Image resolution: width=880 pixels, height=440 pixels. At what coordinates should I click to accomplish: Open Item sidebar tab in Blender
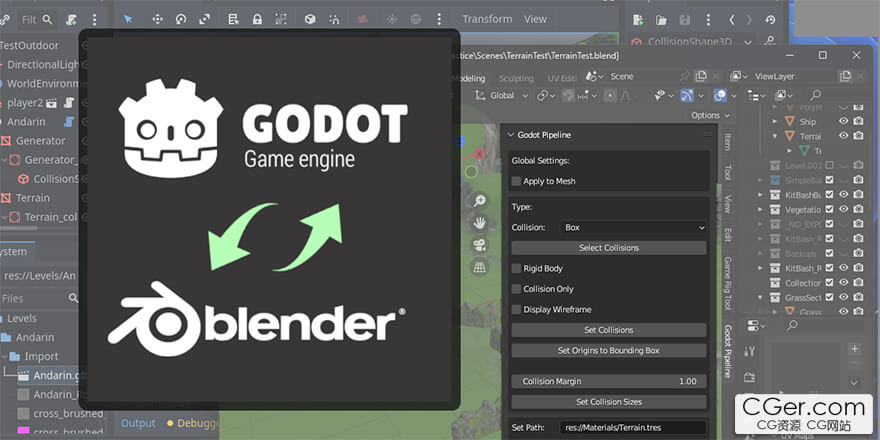coord(727,142)
